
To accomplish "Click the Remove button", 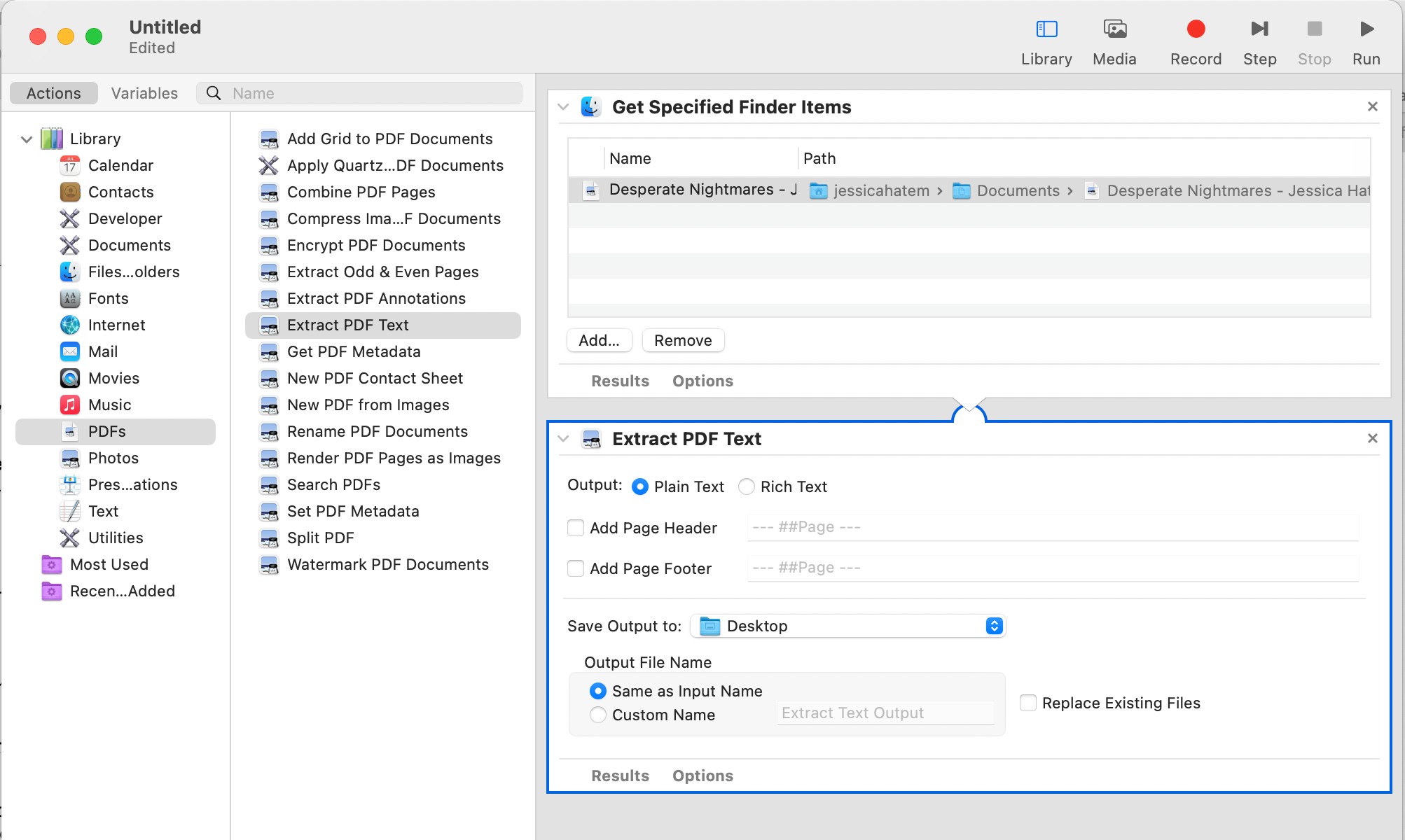I will pos(683,340).
